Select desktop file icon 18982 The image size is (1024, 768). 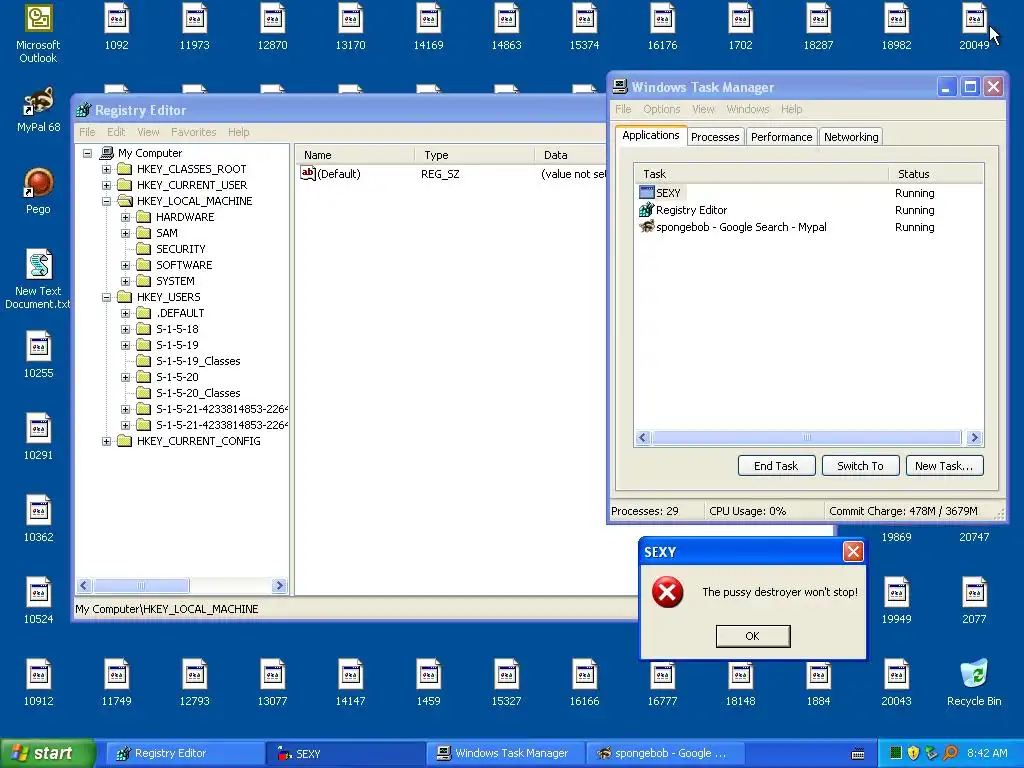896,27
